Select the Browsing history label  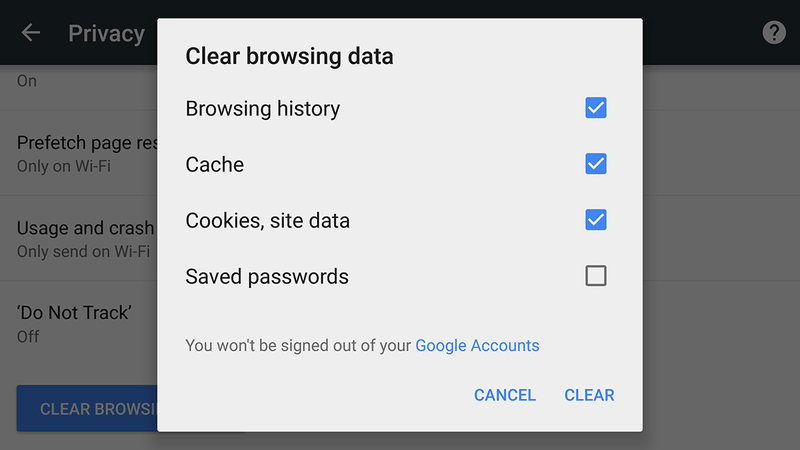[x=263, y=109]
